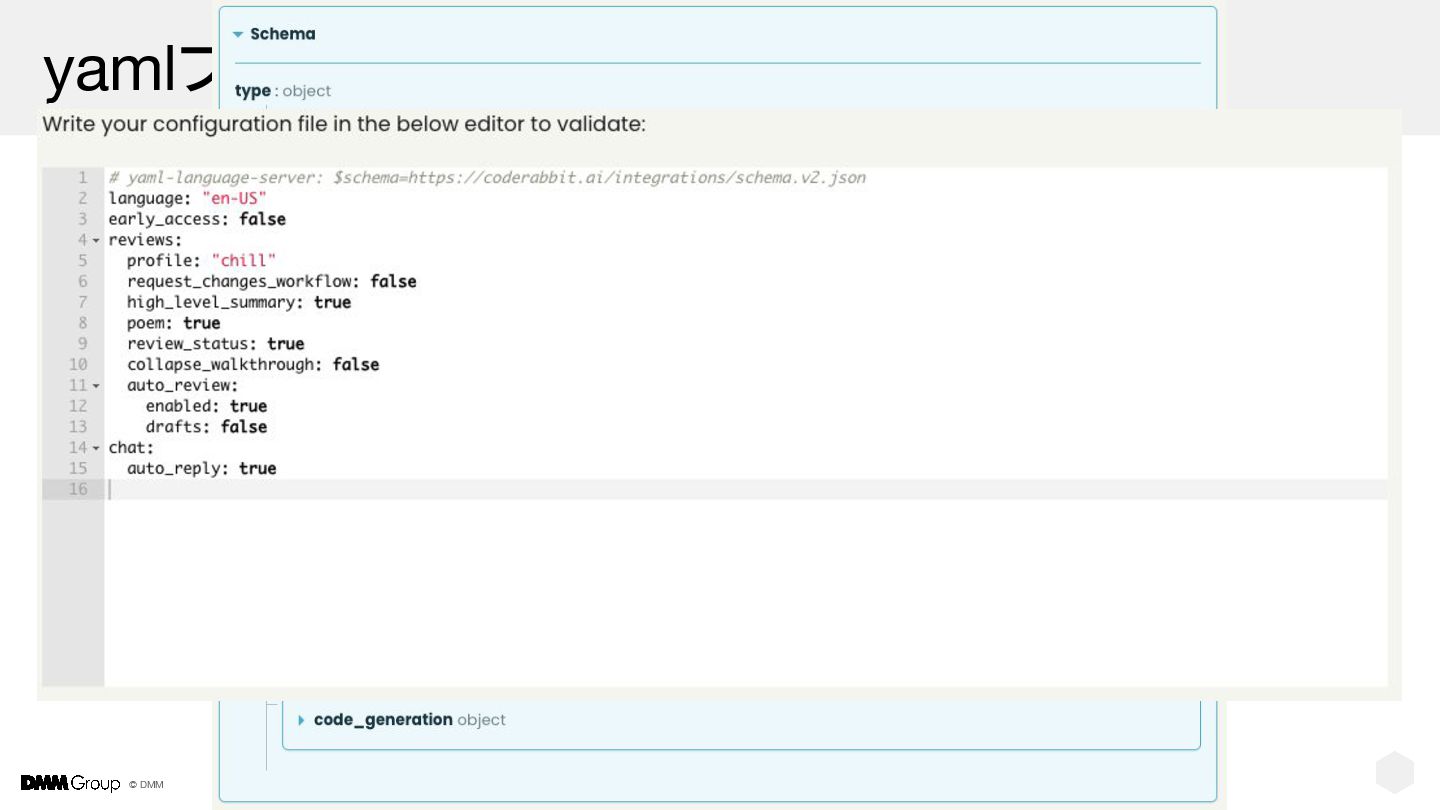The image size is (1440, 810).
Task: Click the early_access false value
Action: pos(262,219)
